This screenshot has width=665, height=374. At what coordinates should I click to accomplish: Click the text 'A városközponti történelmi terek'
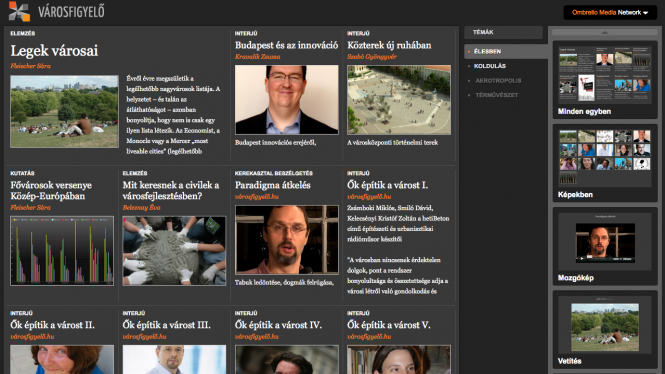coord(392,143)
